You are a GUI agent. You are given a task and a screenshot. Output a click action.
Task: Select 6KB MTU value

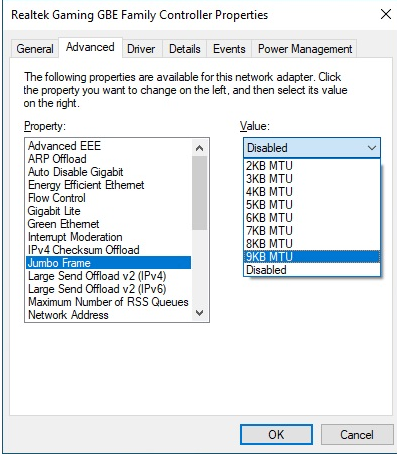click(x=312, y=218)
